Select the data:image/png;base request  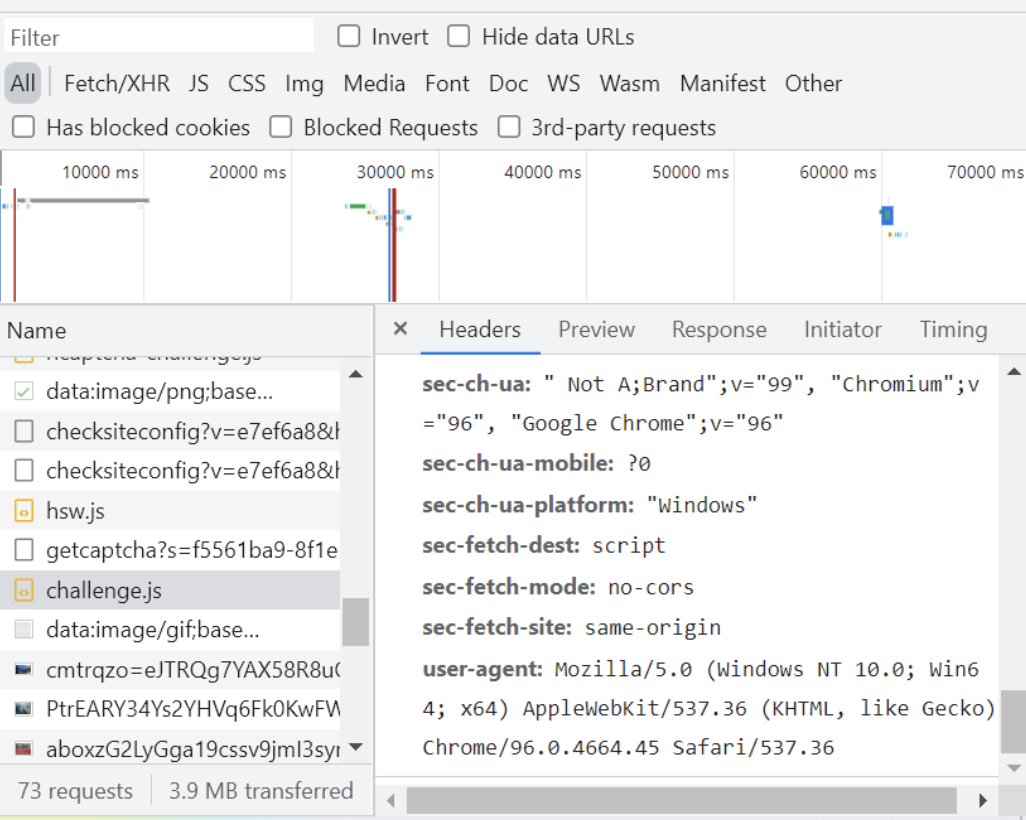(170, 391)
